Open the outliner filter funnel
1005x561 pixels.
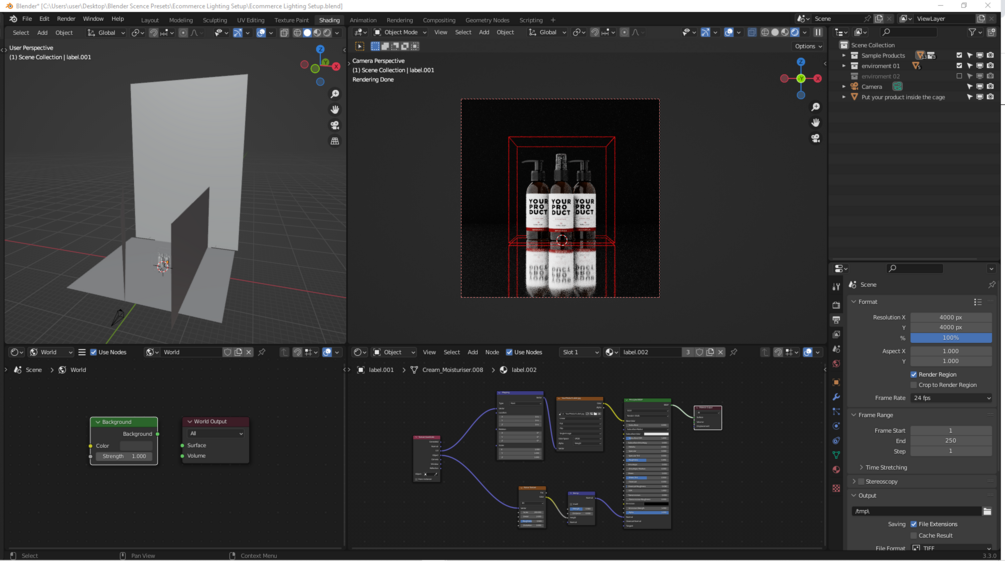pyautogui.click(x=973, y=32)
